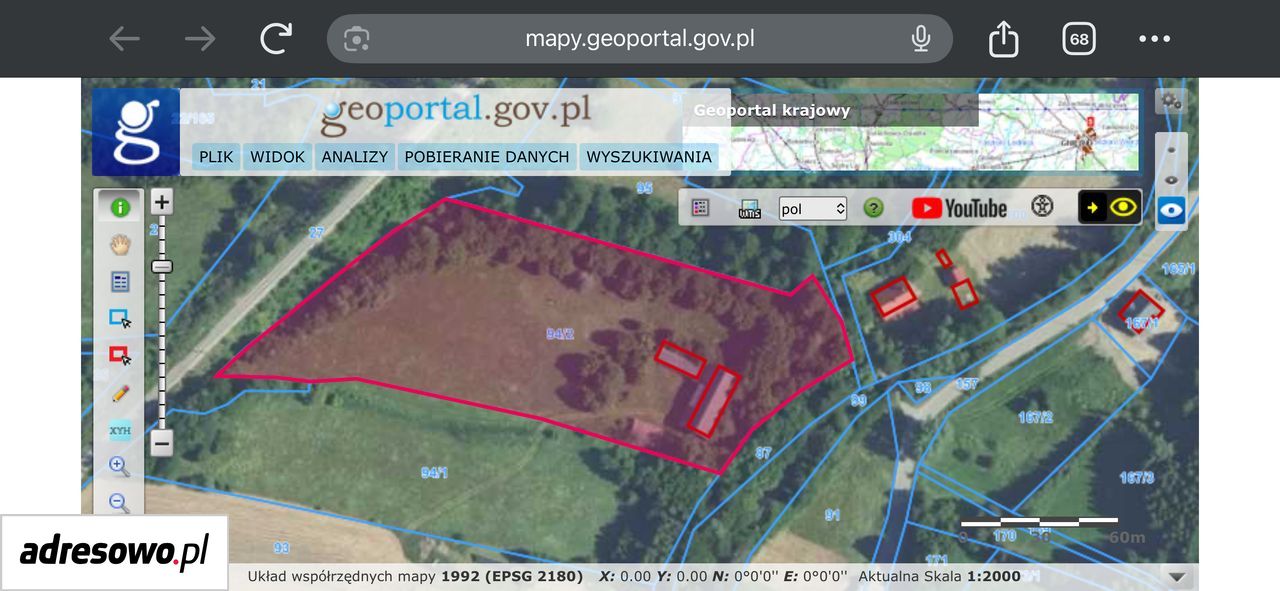Viewport: 1280px width, 591px height.
Task: Open the browser share icon
Action: tap(1003, 39)
